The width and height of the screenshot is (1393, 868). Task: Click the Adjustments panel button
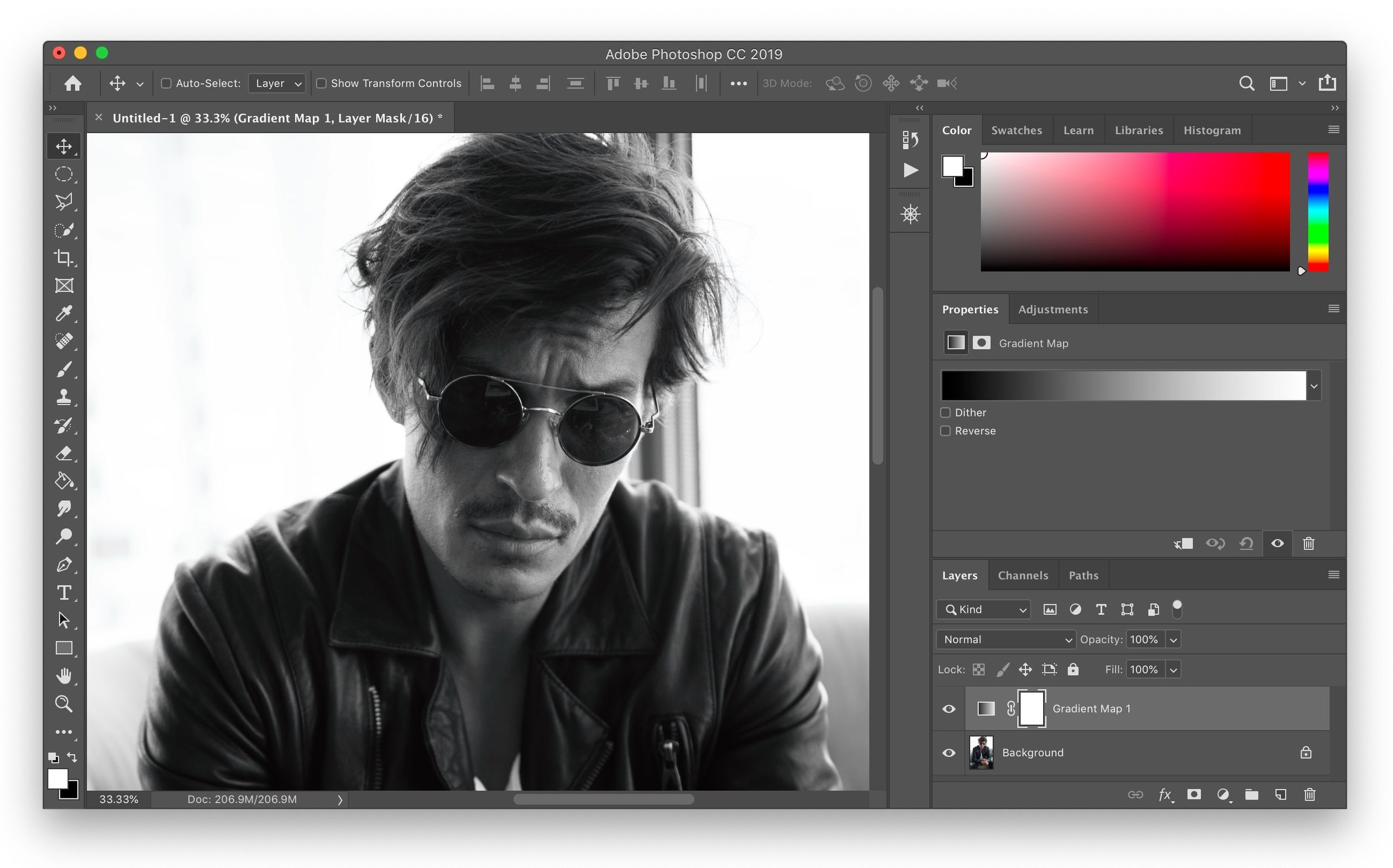point(1053,309)
